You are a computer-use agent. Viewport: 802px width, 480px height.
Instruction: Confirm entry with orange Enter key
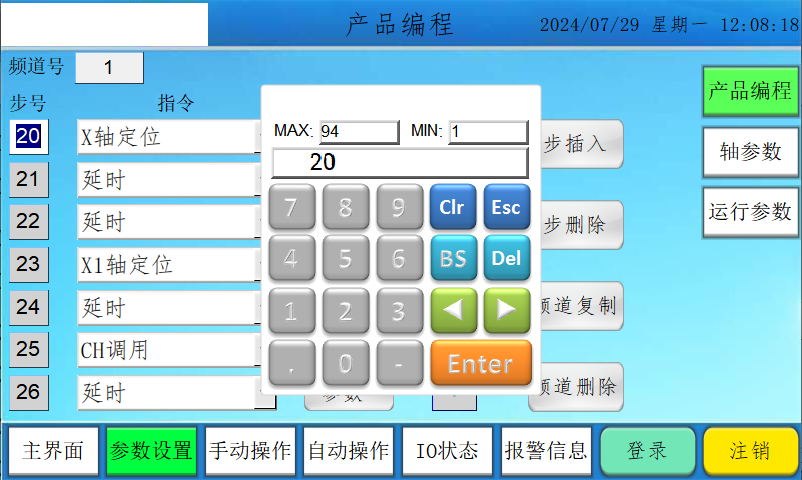click(480, 363)
